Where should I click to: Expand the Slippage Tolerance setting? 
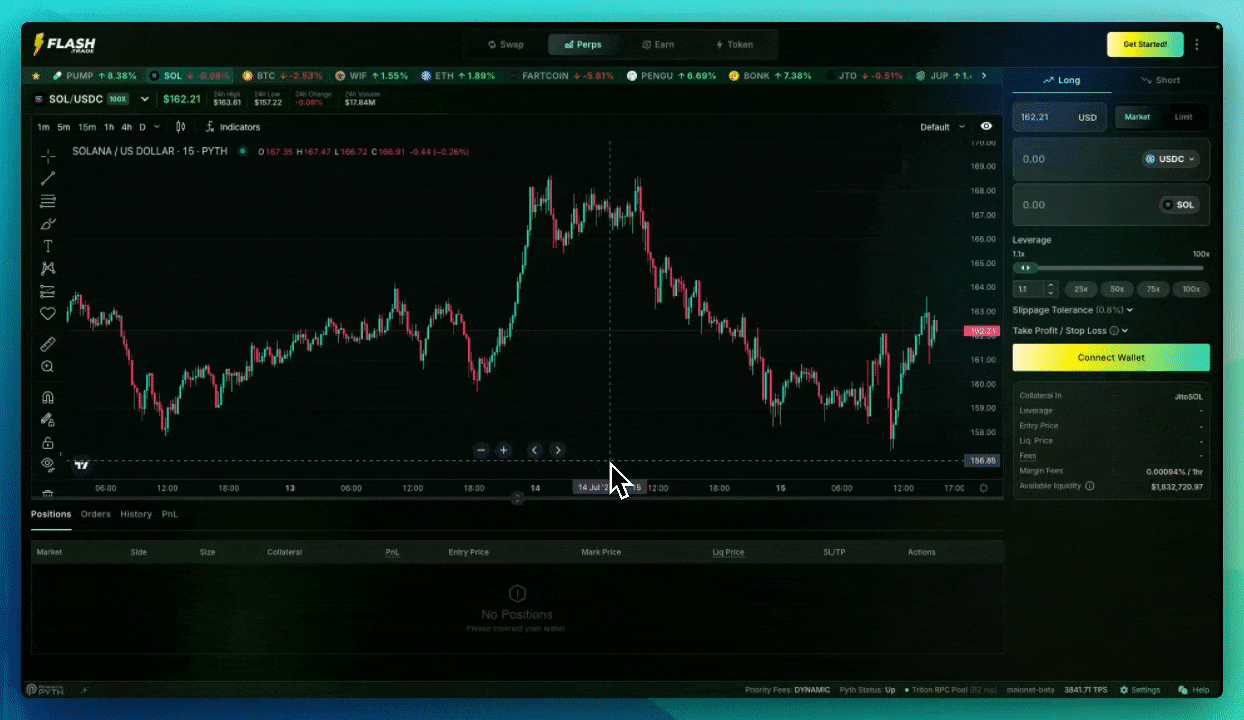tap(1072, 310)
